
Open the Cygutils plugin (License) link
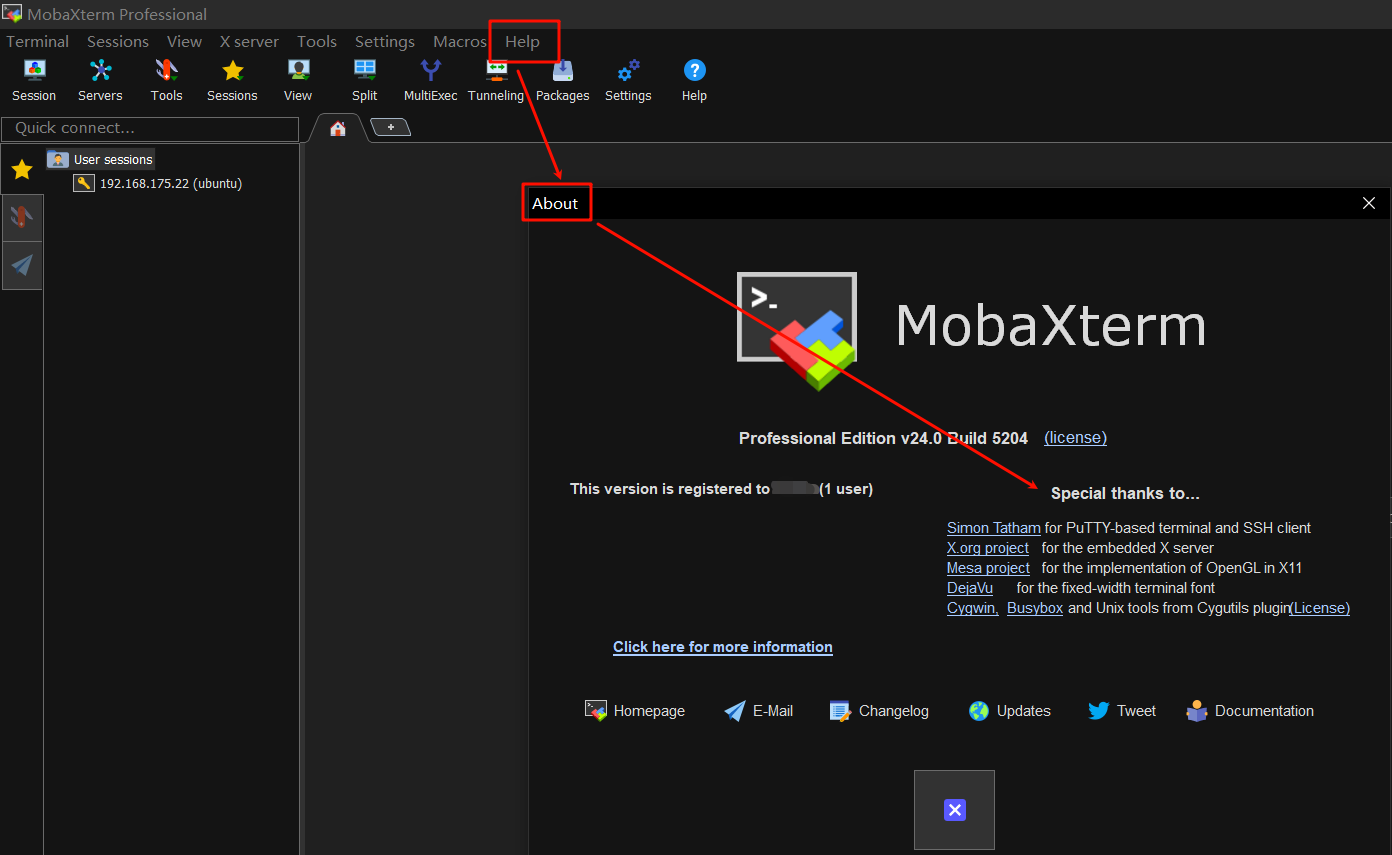[1320, 608]
